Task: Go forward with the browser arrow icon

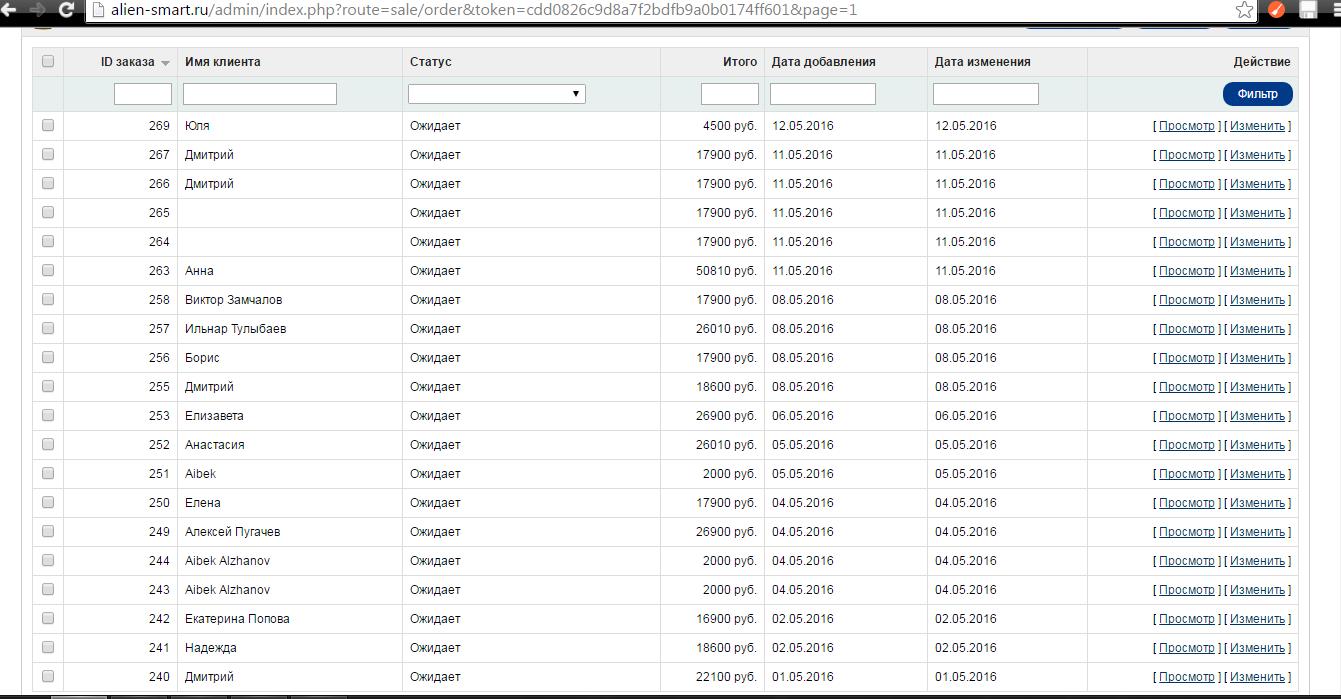Action: (37, 10)
